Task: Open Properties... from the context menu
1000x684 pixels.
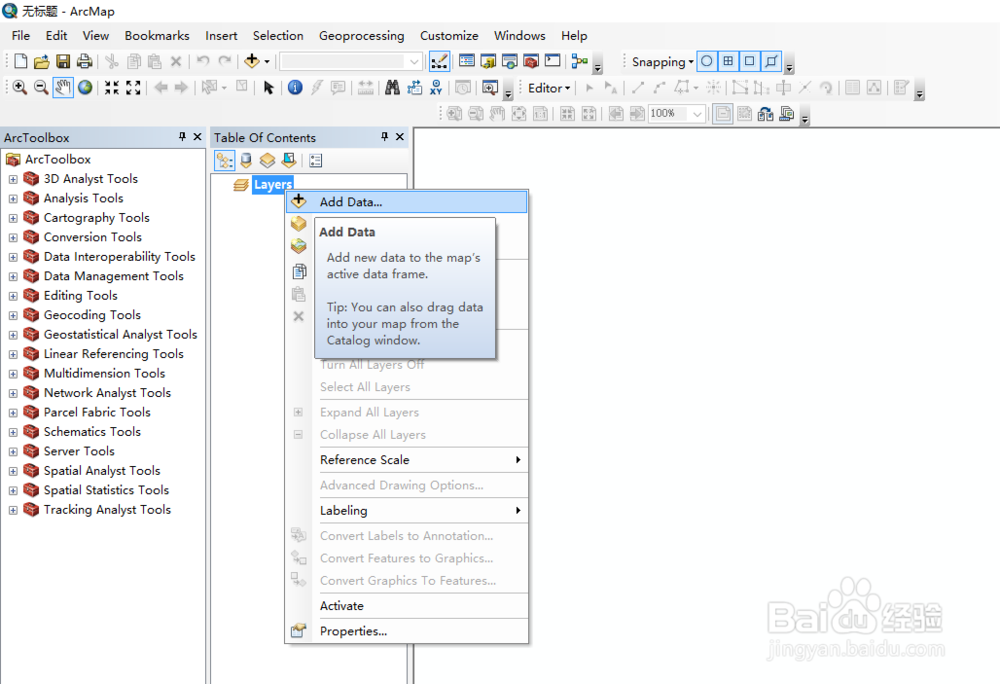Action: pyautogui.click(x=407, y=631)
